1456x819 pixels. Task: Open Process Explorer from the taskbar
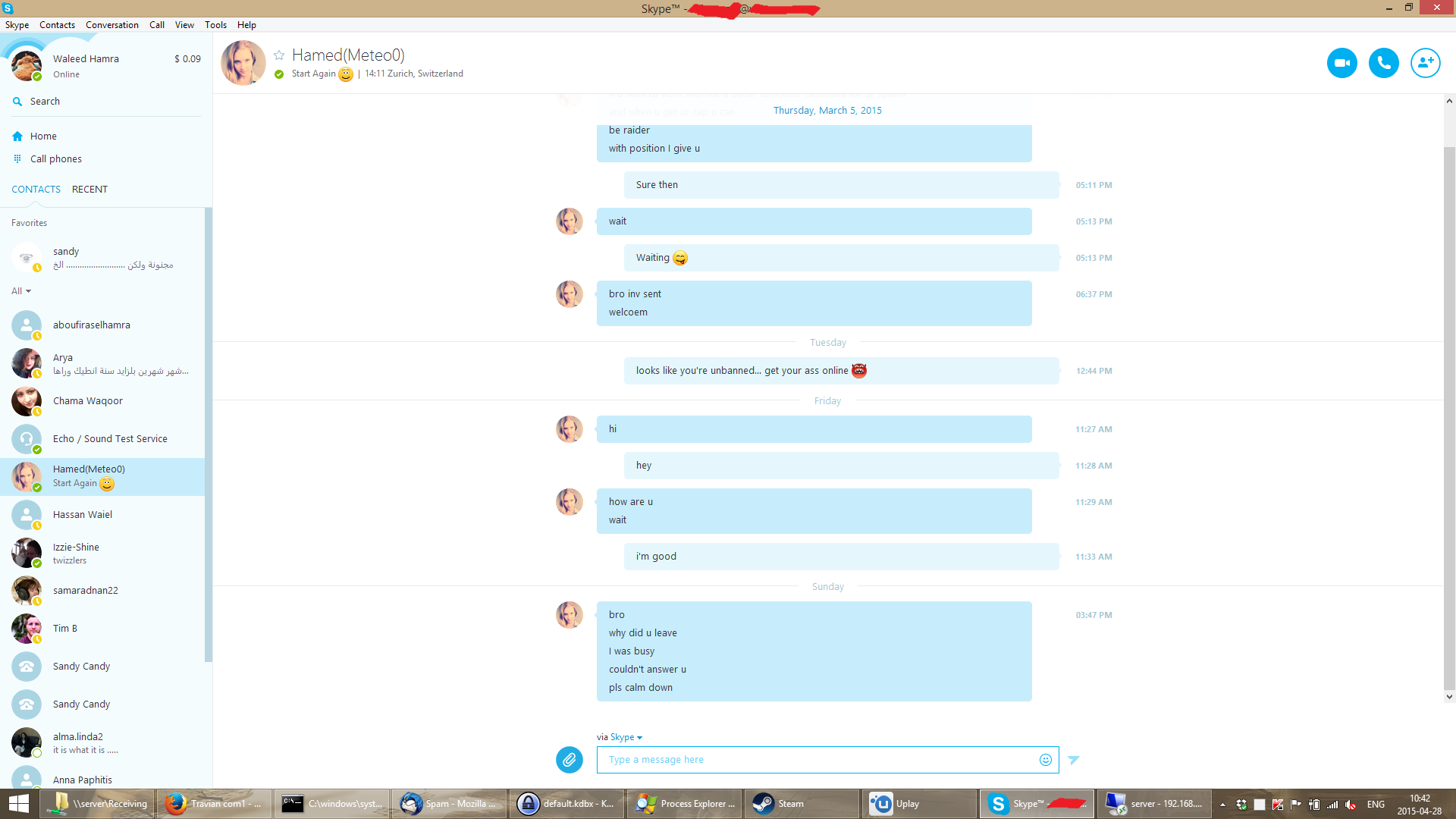[684, 804]
